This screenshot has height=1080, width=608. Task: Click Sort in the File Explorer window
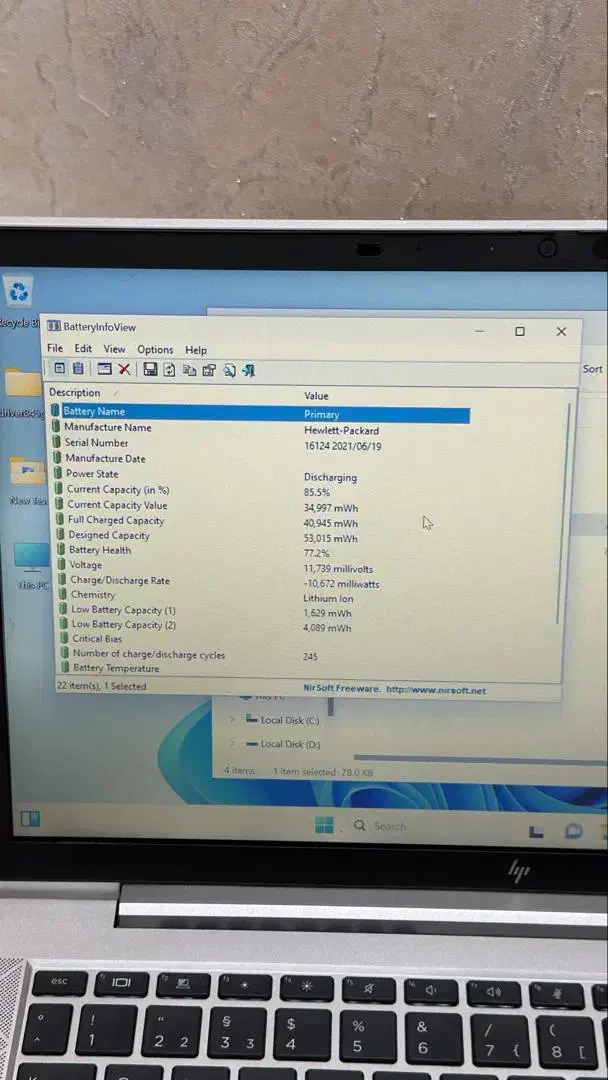coord(592,369)
